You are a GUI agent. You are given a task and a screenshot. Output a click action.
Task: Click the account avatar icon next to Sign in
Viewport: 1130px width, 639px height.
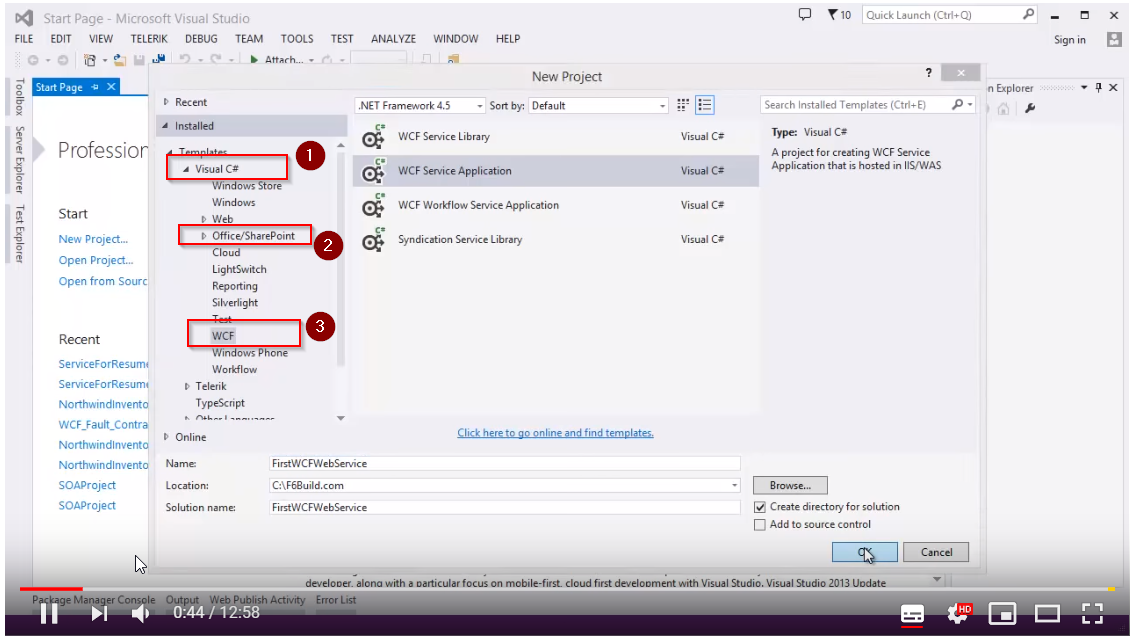point(1114,40)
